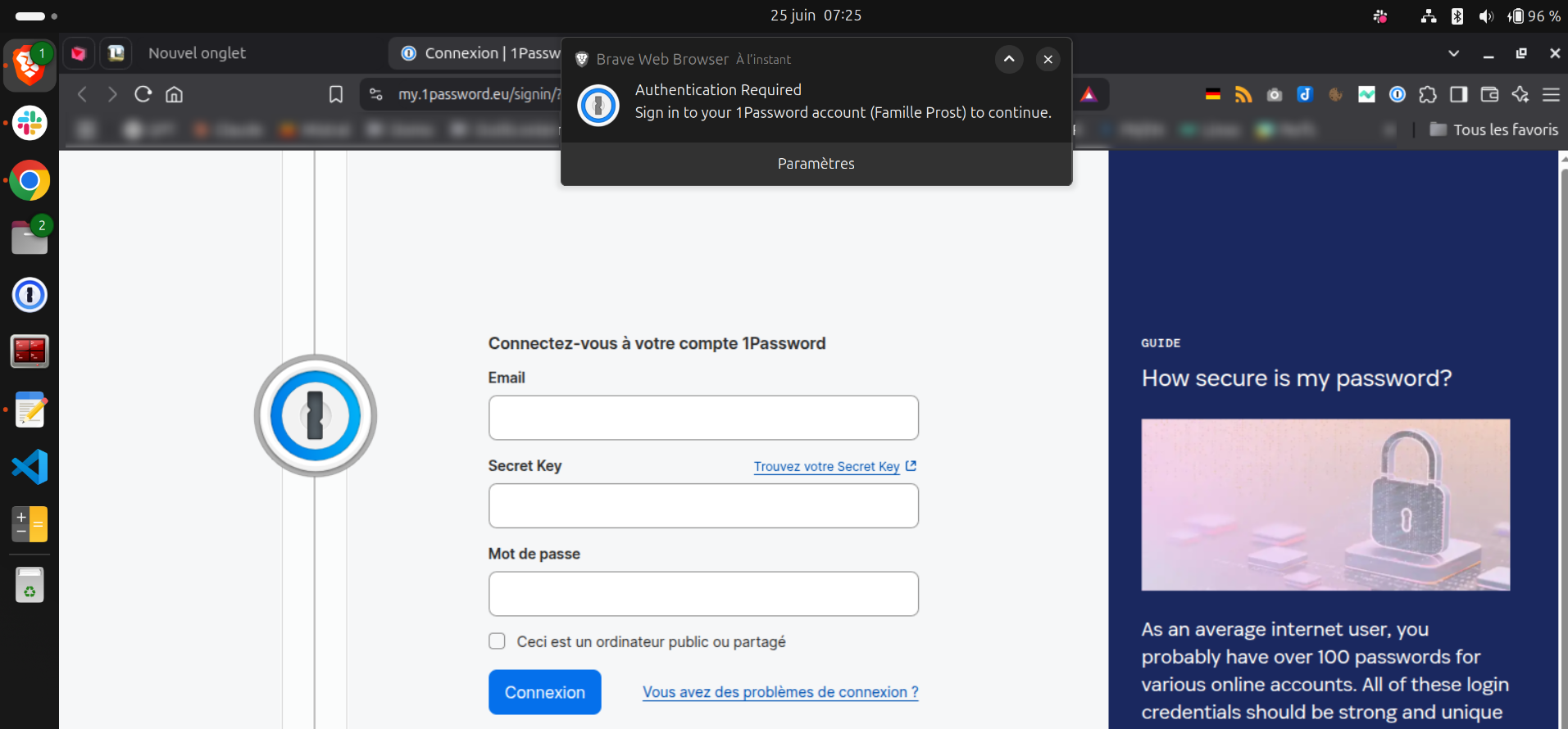Launch Visual Studio Code from dock
The width and height of the screenshot is (1568, 729).
tap(30, 467)
